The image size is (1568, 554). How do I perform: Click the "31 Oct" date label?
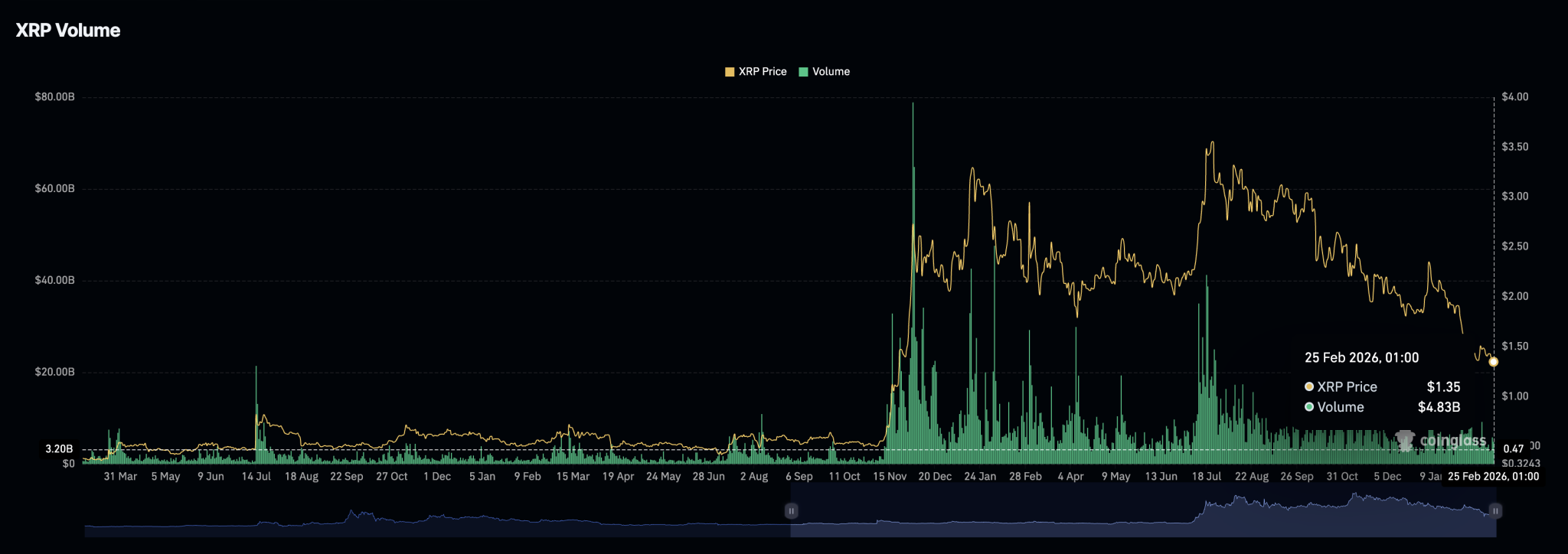click(x=1342, y=477)
